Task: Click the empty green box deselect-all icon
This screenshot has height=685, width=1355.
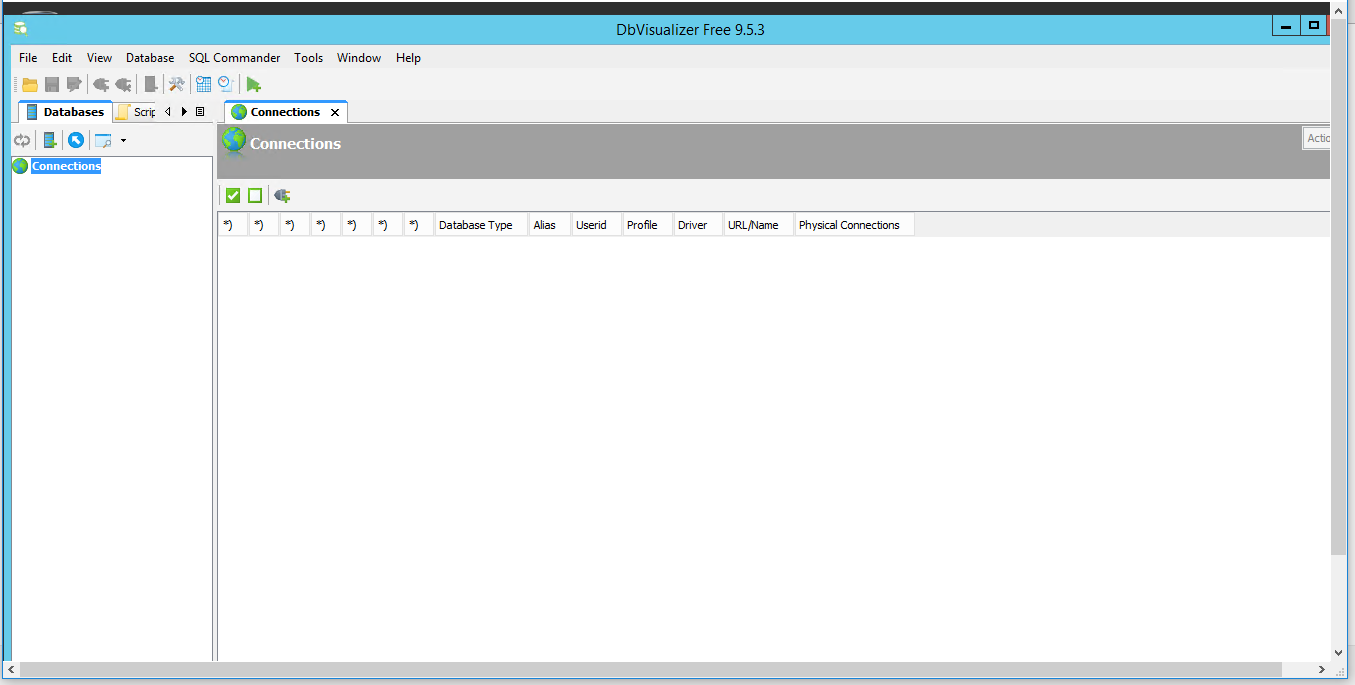Action: coord(255,196)
